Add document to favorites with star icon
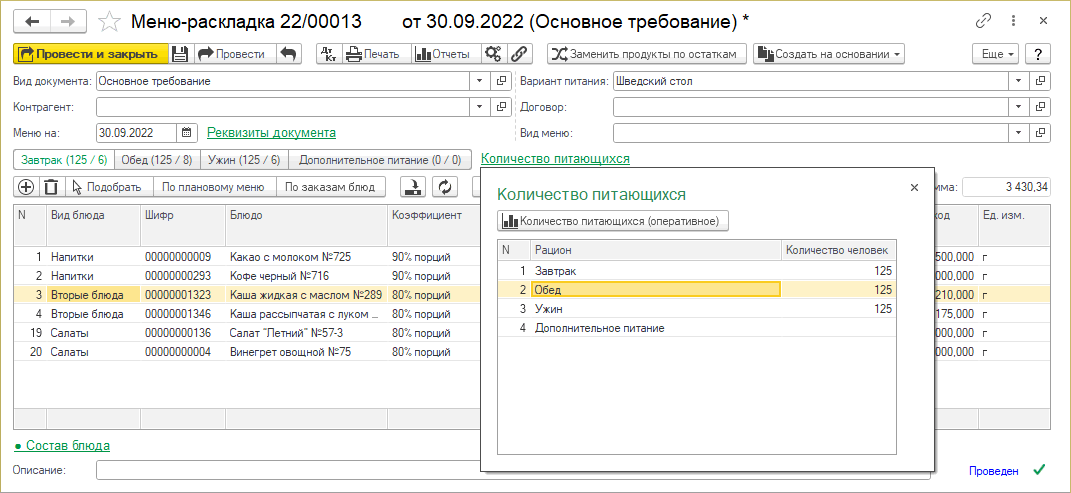 [x=109, y=21]
